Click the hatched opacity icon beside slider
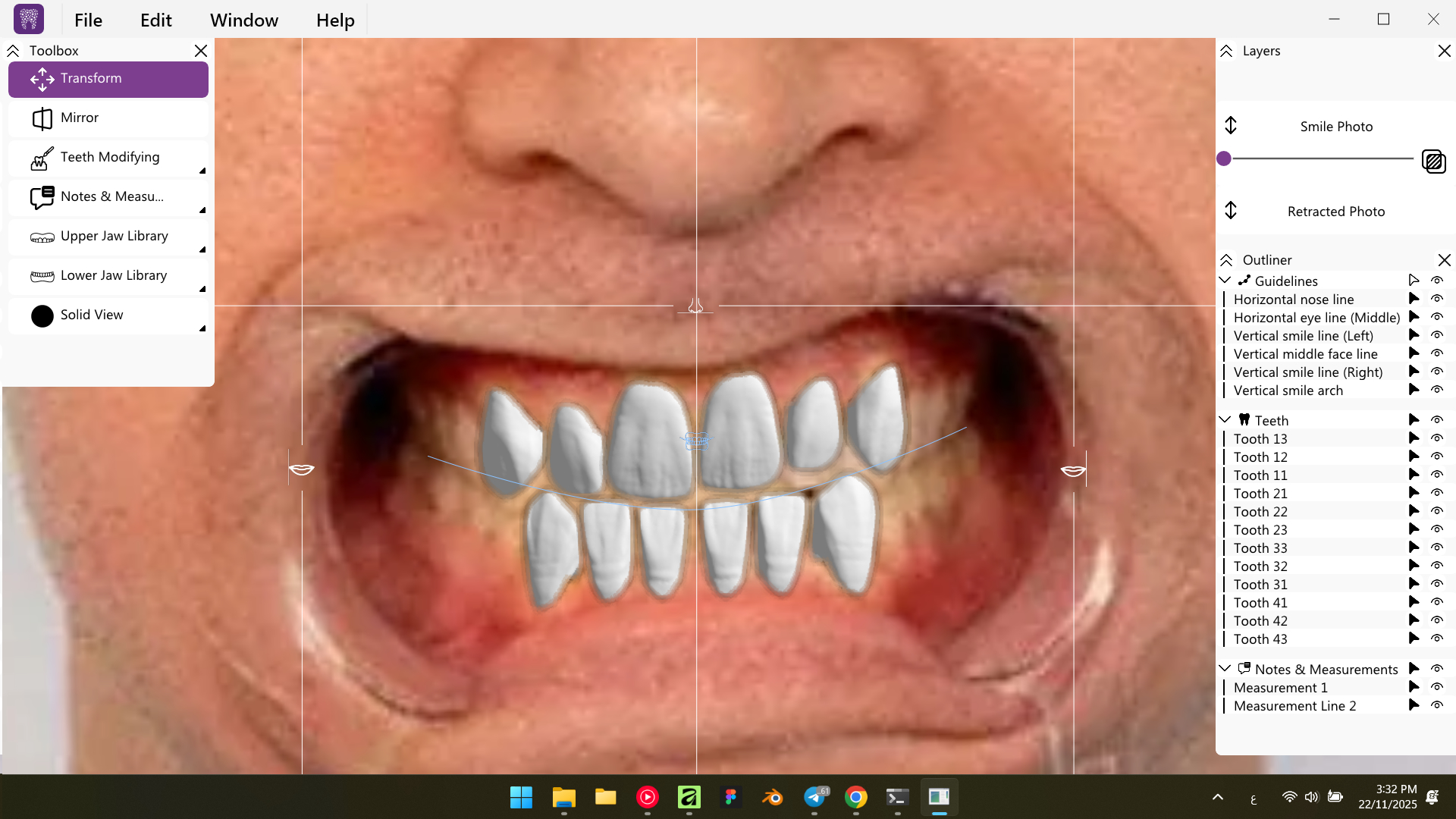1456x819 pixels. point(1433,162)
